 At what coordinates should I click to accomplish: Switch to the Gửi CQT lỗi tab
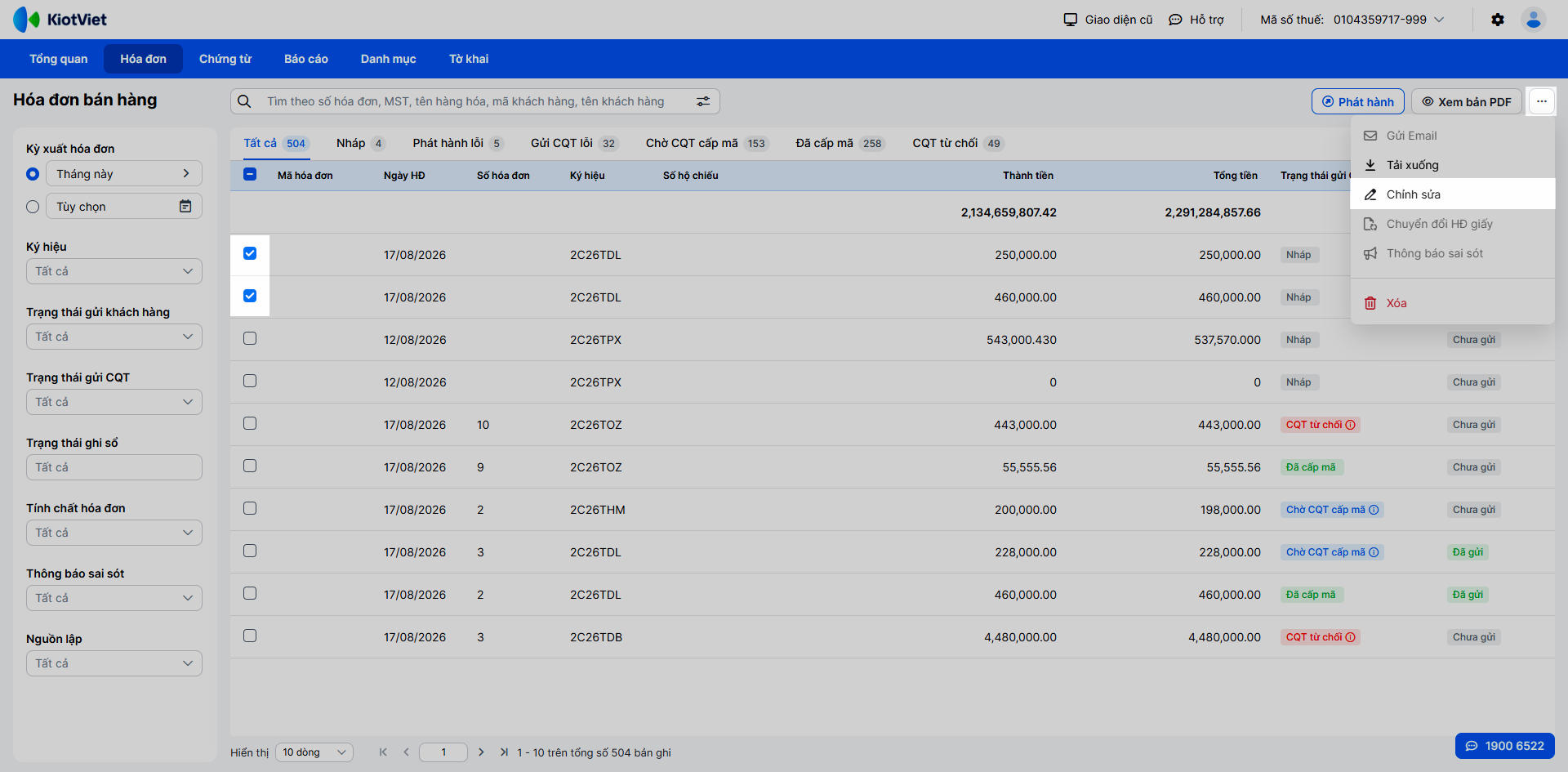(x=574, y=143)
